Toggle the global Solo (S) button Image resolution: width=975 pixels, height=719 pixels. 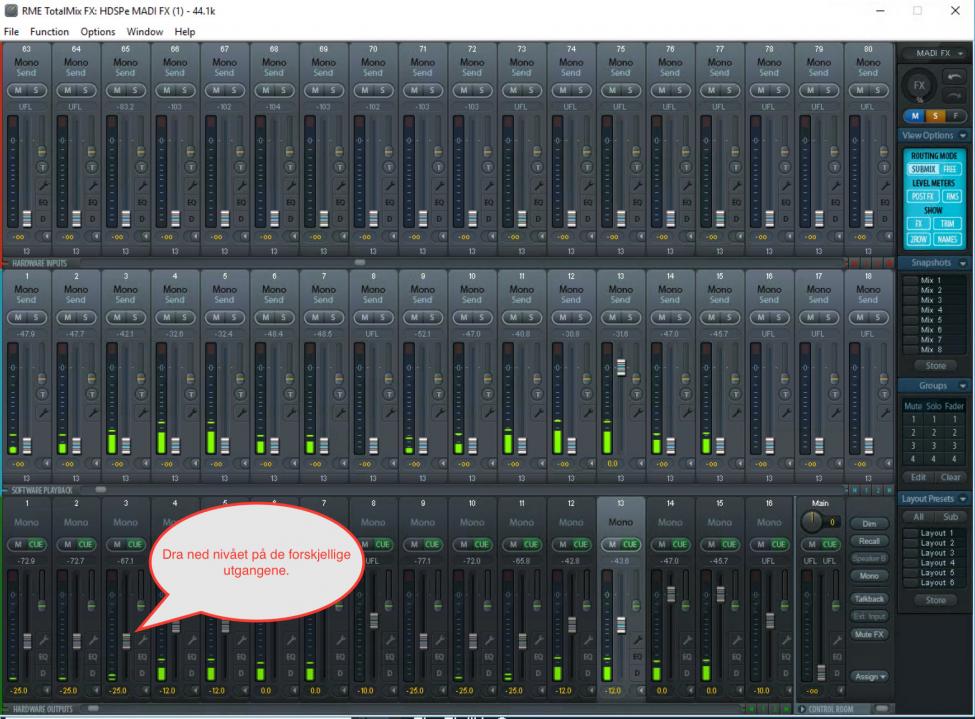pyautogui.click(x=935, y=116)
